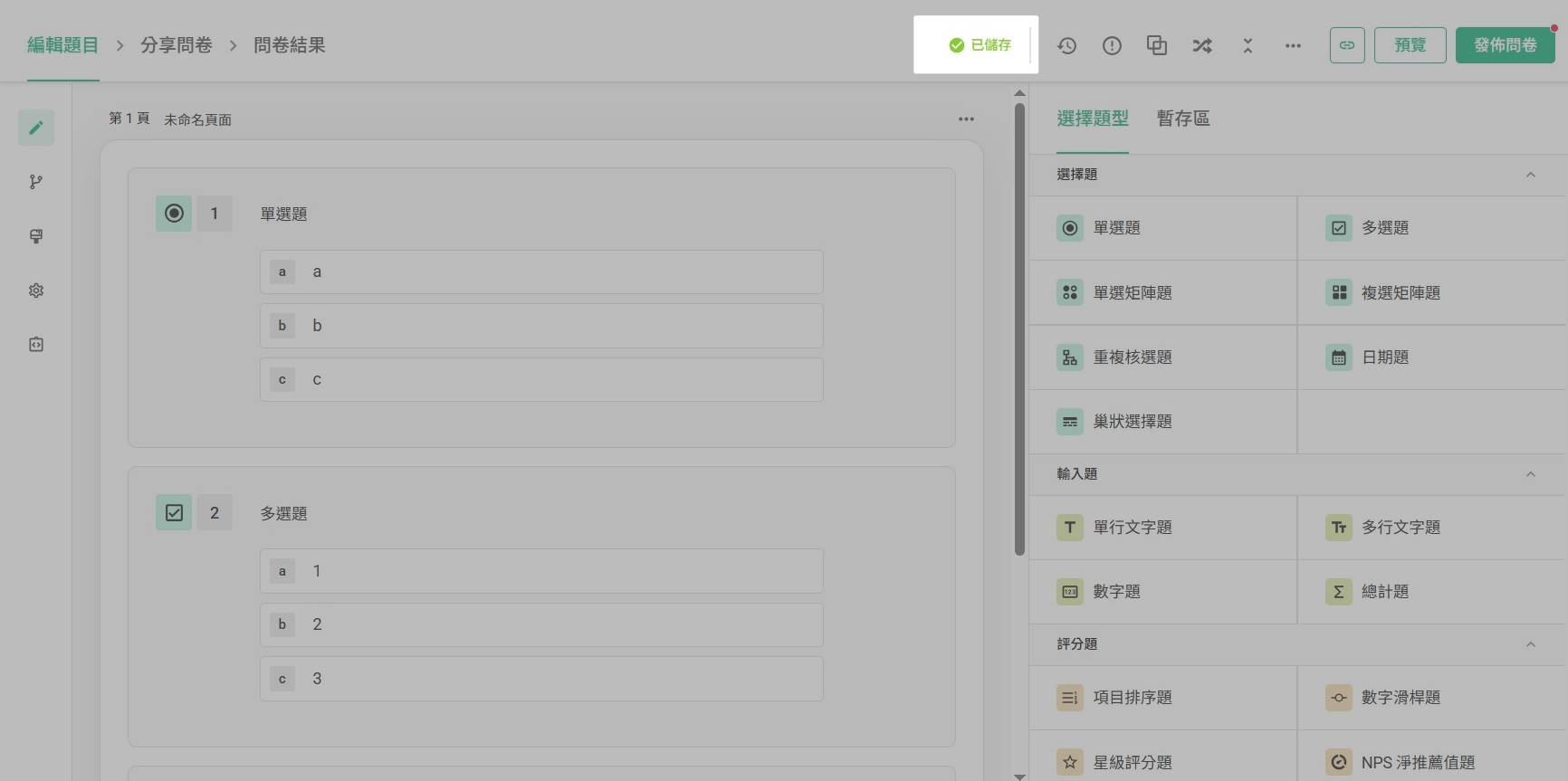1568x781 pixels.
Task: Click question 1 single-choice radio type icon
Action: coord(174,214)
